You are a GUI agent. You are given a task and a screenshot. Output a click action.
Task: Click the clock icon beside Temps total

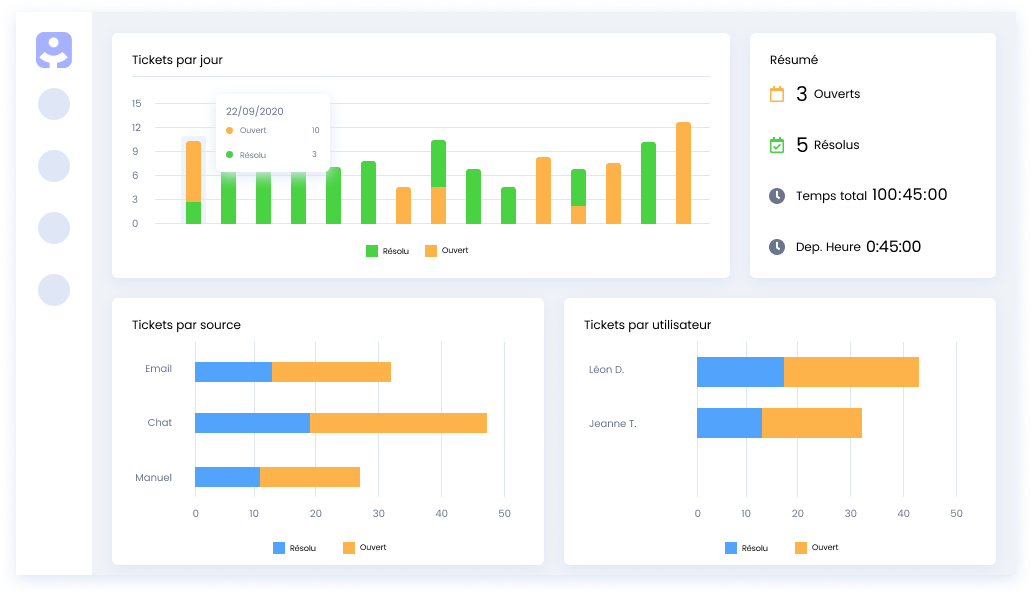tap(777, 196)
